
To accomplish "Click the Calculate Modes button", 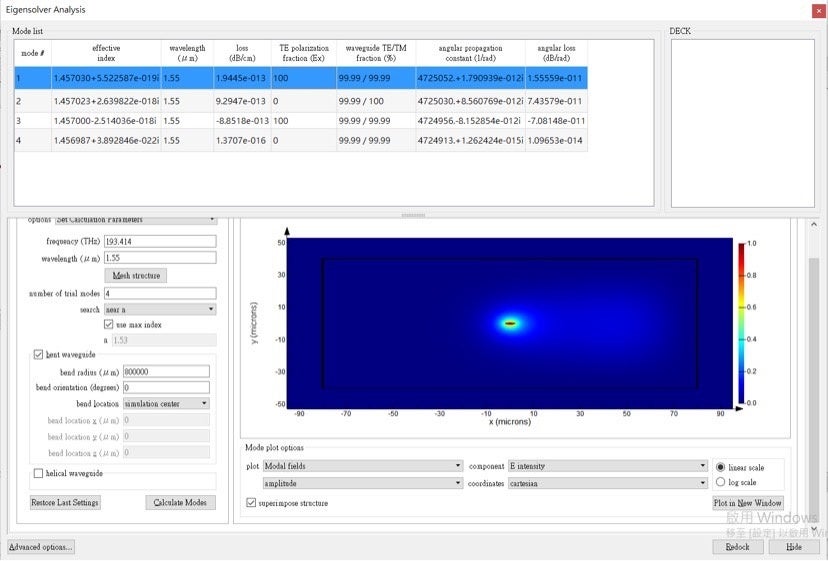I will 180,502.
